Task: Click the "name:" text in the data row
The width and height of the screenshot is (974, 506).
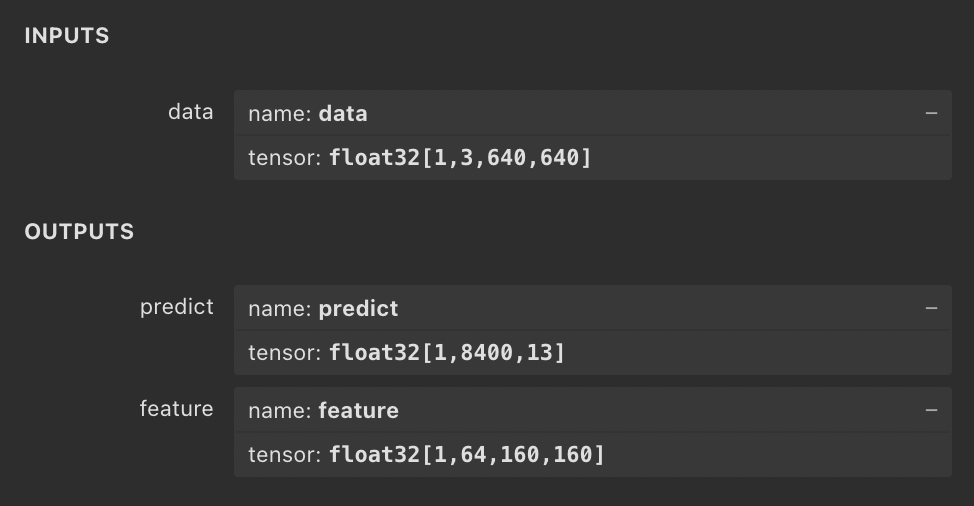Action: pyautogui.click(x=279, y=114)
